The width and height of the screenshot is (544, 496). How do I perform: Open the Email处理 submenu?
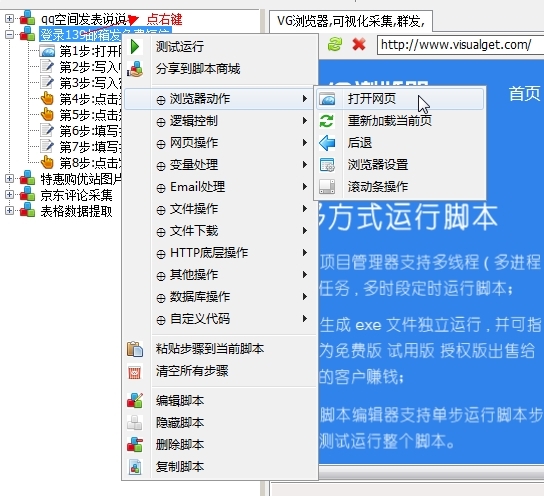(x=220, y=187)
